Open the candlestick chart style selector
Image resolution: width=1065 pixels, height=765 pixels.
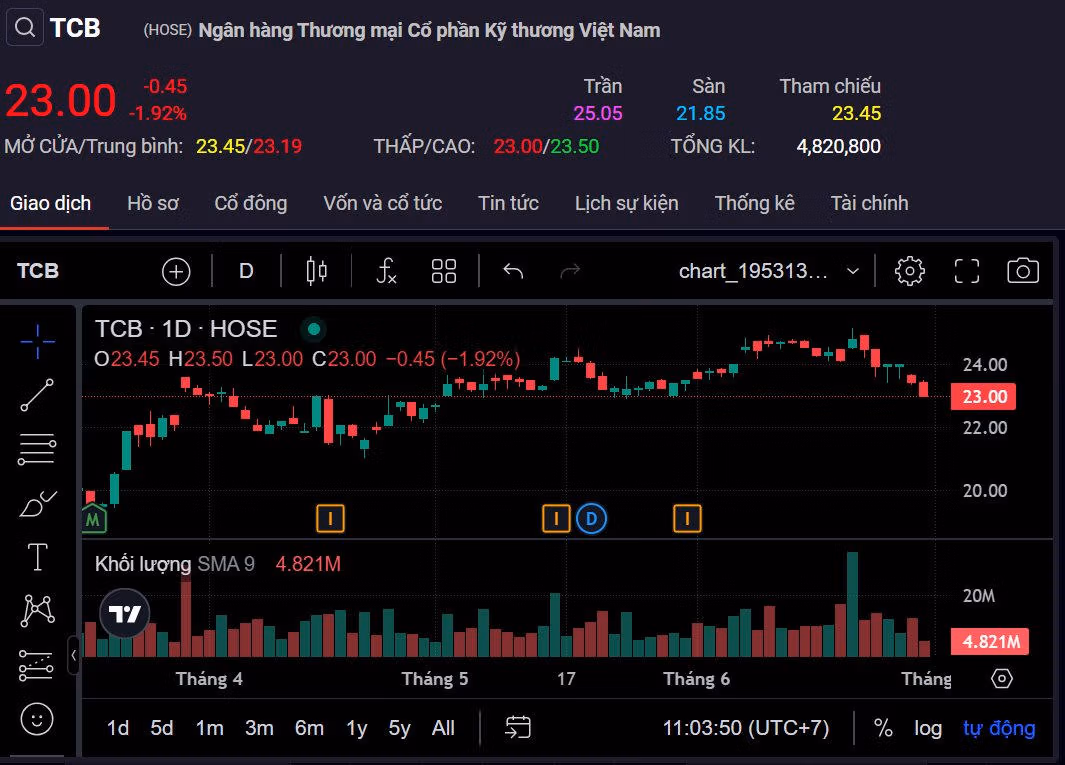317,271
